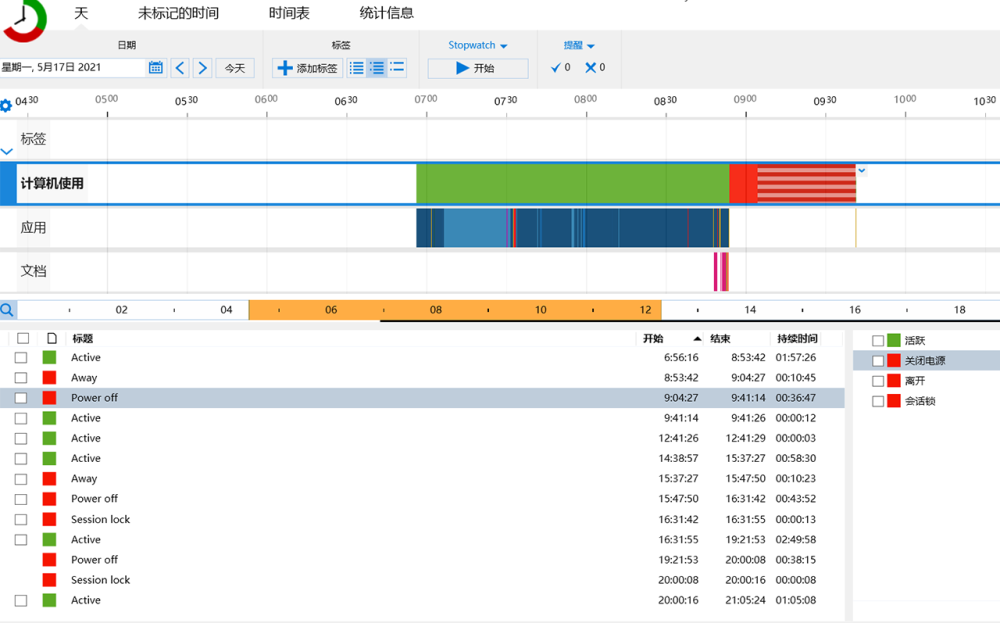
Task: Click the magnifier icon on overview bar
Action: pyautogui.click(x=7, y=310)
